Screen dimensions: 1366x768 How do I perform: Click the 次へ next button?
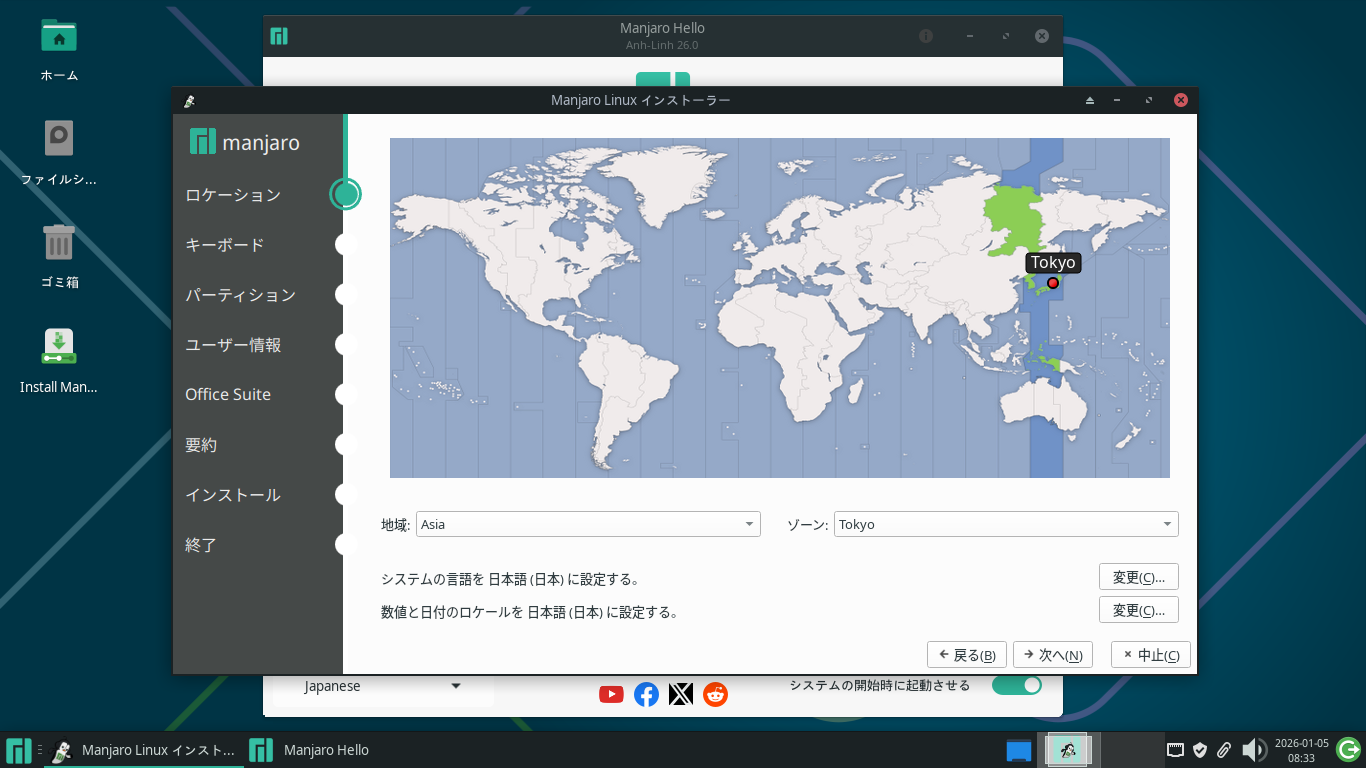[1053, 655]
